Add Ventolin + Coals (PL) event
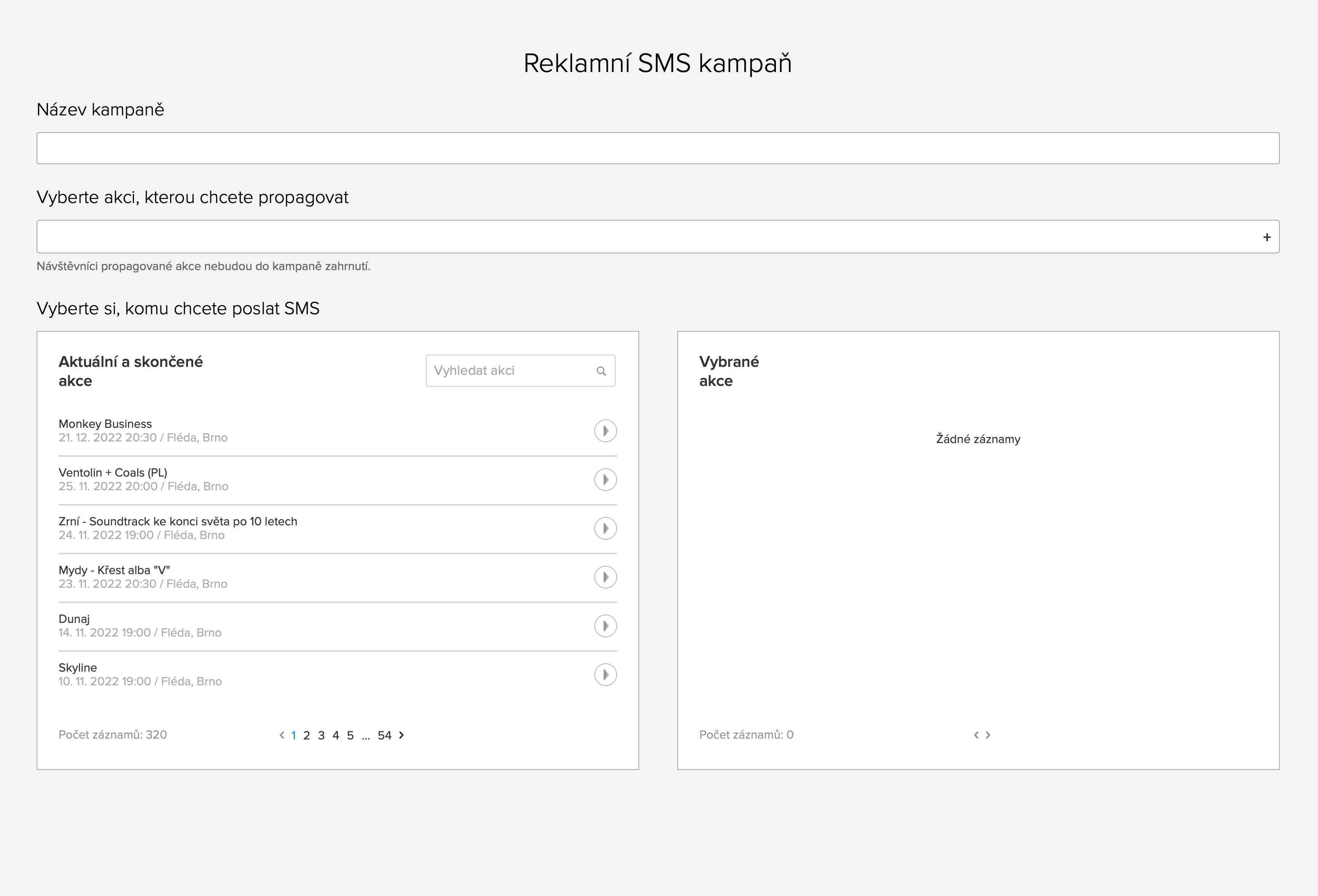The width and height of the screenshot is (1318, 896). tap(605, 480)
